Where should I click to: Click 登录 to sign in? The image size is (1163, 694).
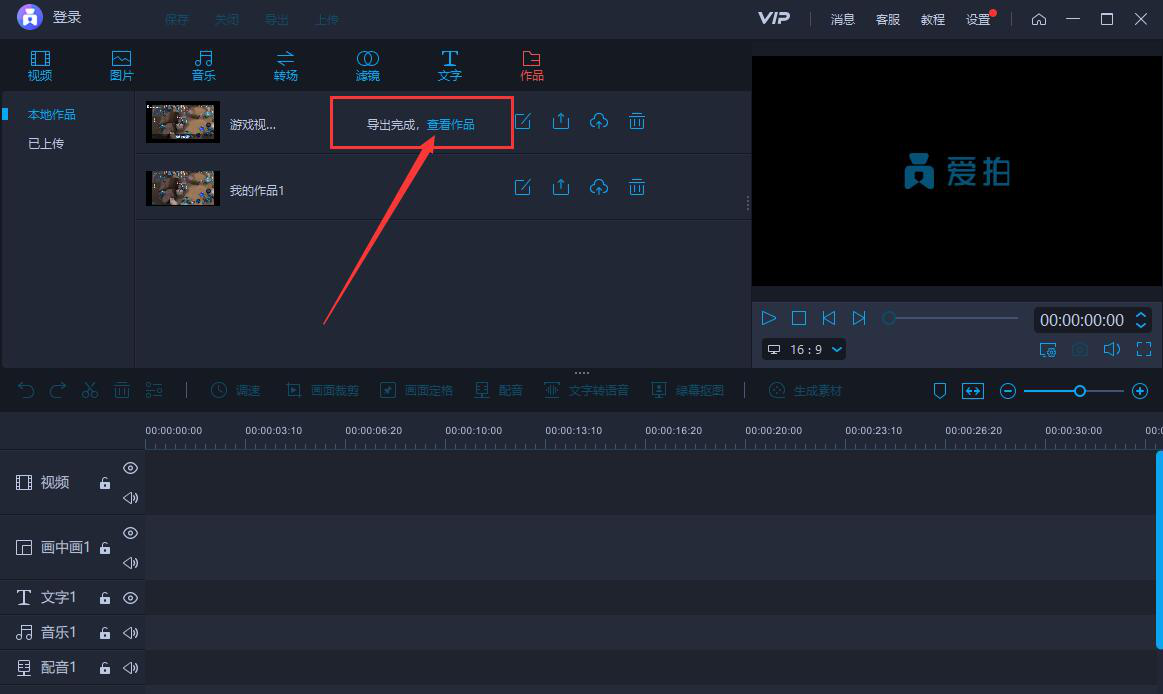pyautogui.click(x=67, y=18)
